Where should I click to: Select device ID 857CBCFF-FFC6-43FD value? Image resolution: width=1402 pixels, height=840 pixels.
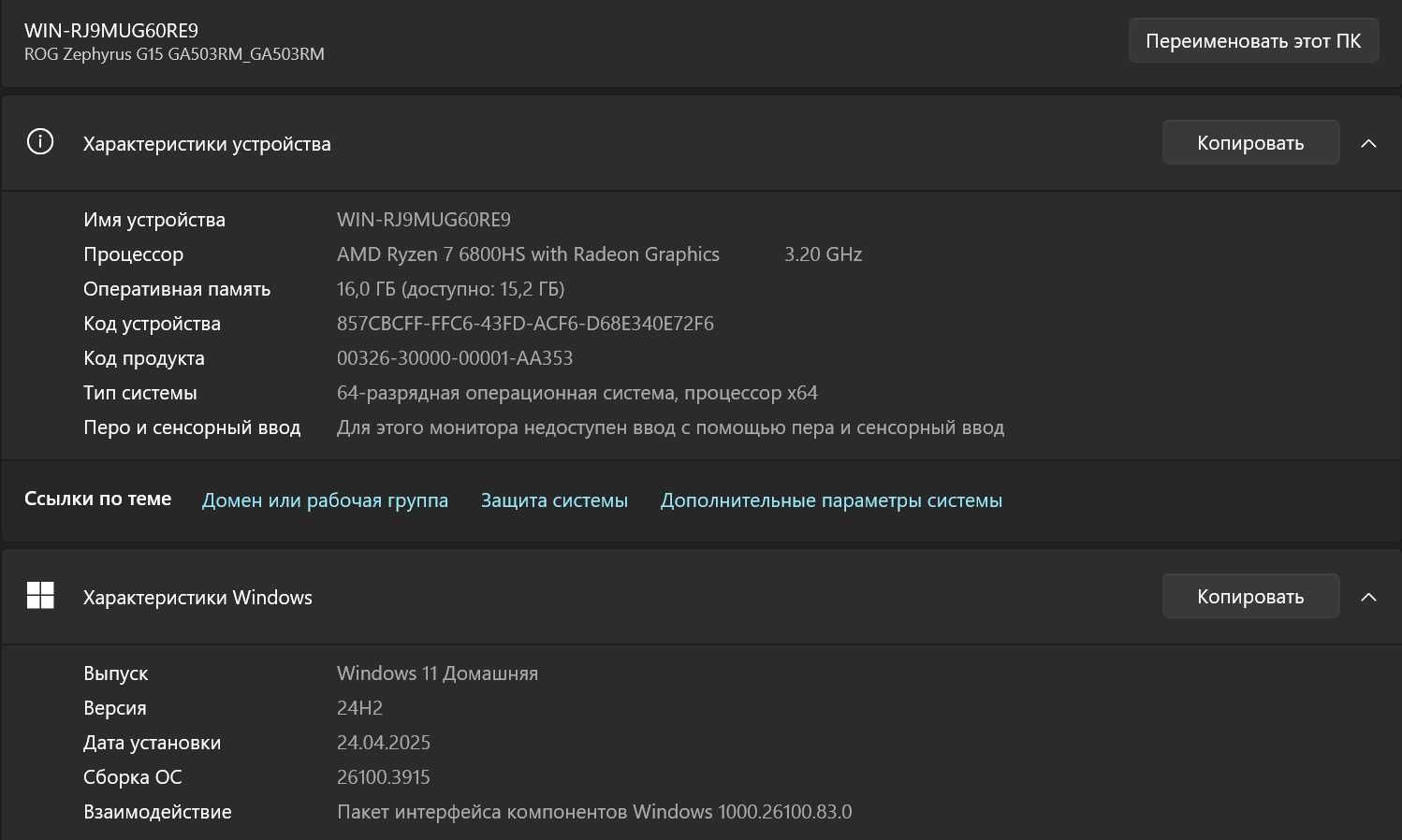(x=525, y=324)
